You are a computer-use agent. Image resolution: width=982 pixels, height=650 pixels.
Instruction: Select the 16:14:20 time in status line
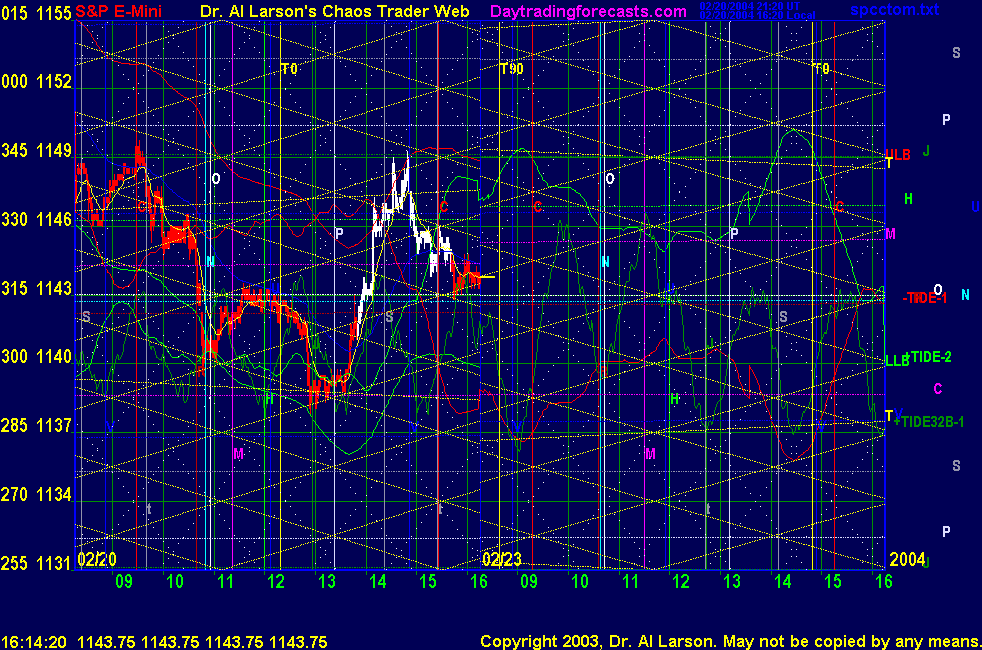(x=34, y=642)
